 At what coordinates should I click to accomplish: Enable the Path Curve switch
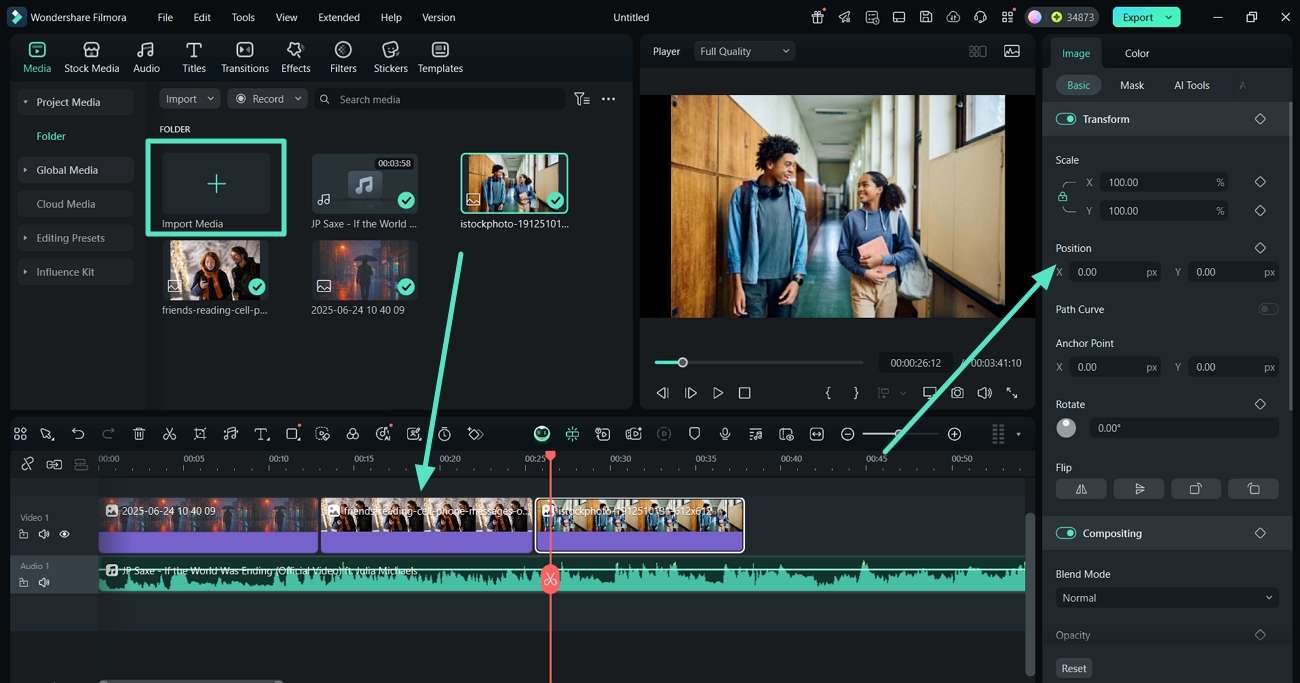1268,309
